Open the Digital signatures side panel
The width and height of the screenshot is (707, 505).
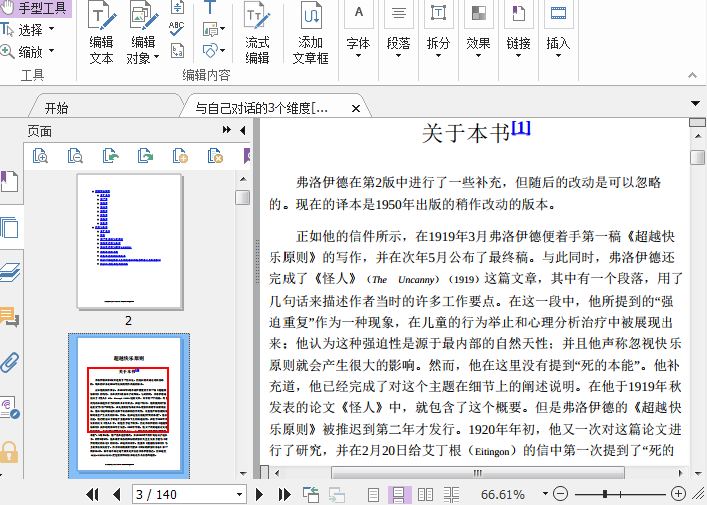click(x=9, y=407)
